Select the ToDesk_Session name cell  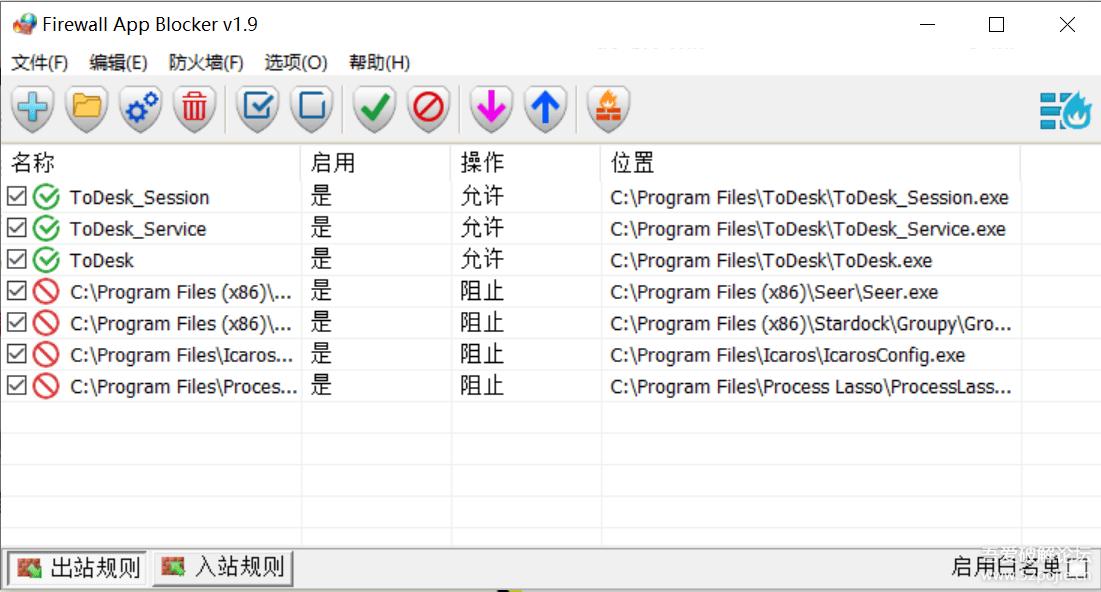139,197
